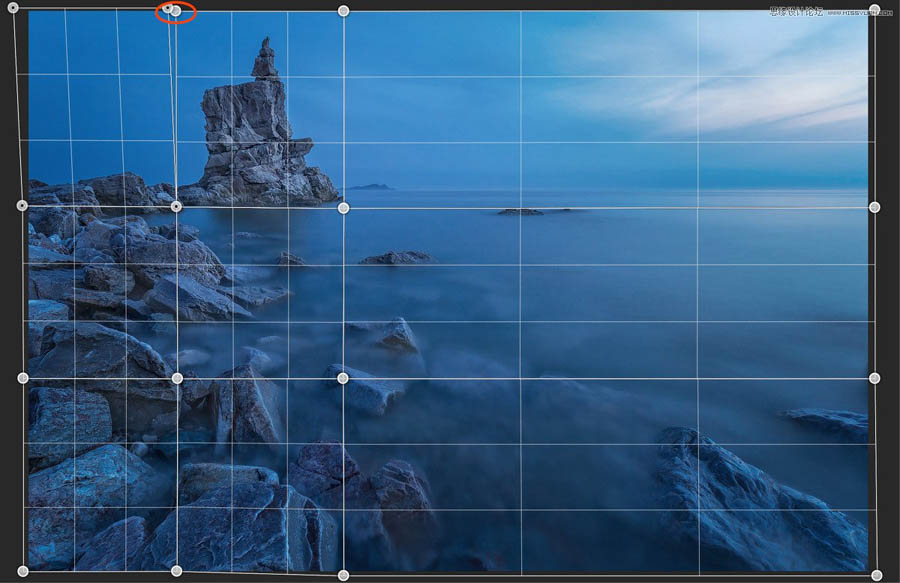Select the top-left corner anchor point
Screen dimensions: 900x583
pos(13,8)
